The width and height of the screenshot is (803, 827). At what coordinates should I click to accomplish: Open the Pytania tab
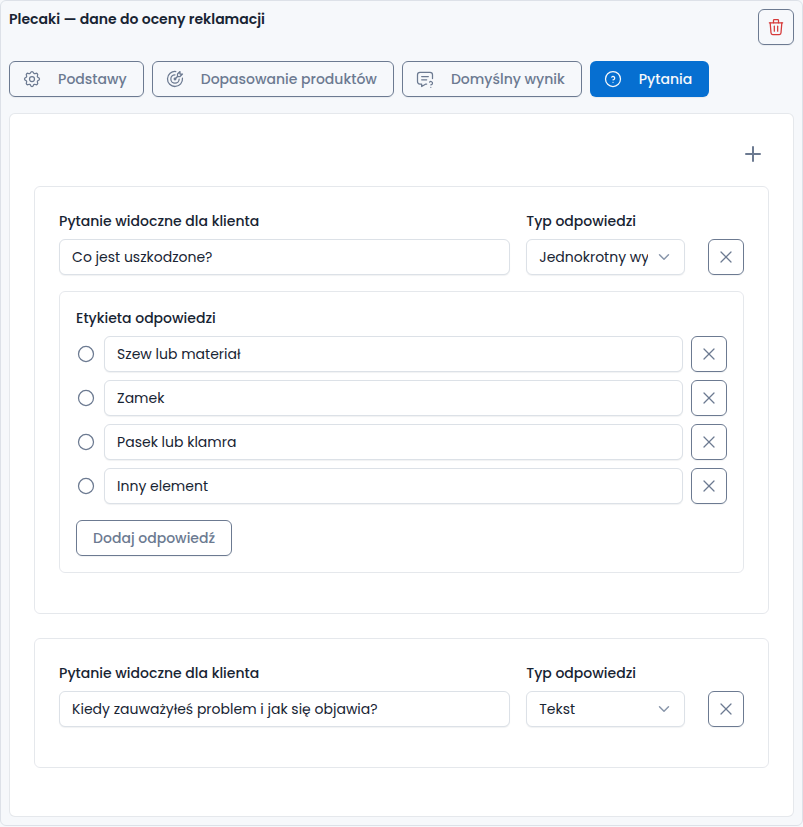point(649,79)
